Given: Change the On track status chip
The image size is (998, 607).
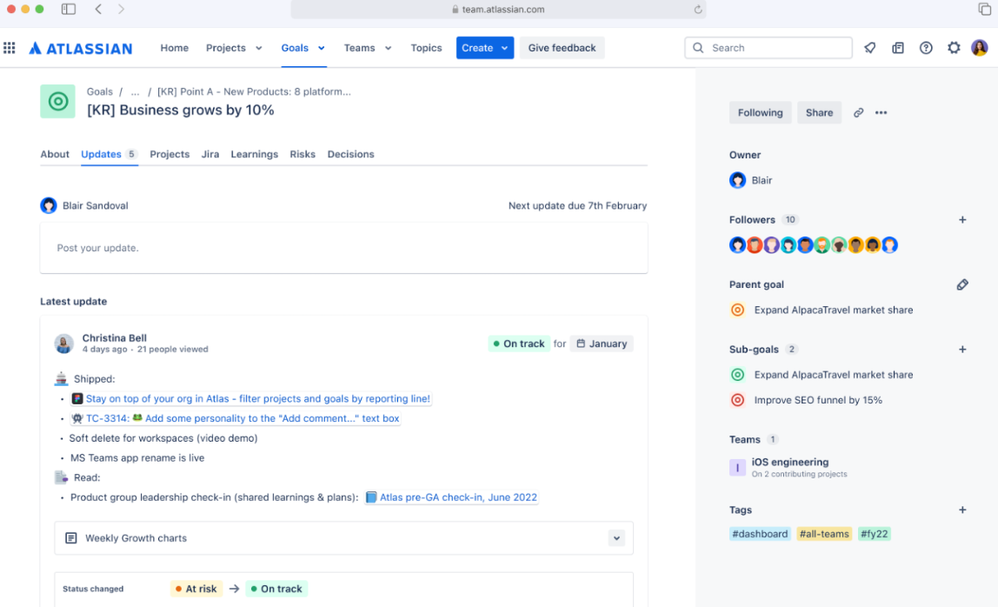Looking at the screenshot, I should [519, 342].
